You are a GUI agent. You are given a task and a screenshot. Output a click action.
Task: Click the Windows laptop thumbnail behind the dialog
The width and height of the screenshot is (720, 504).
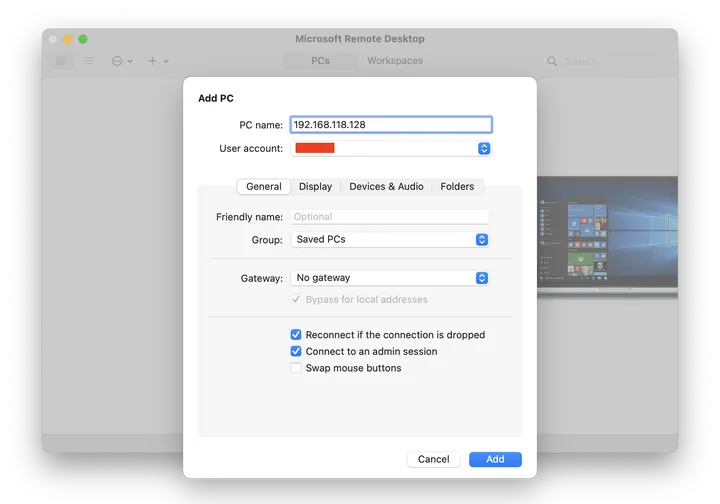607,236
